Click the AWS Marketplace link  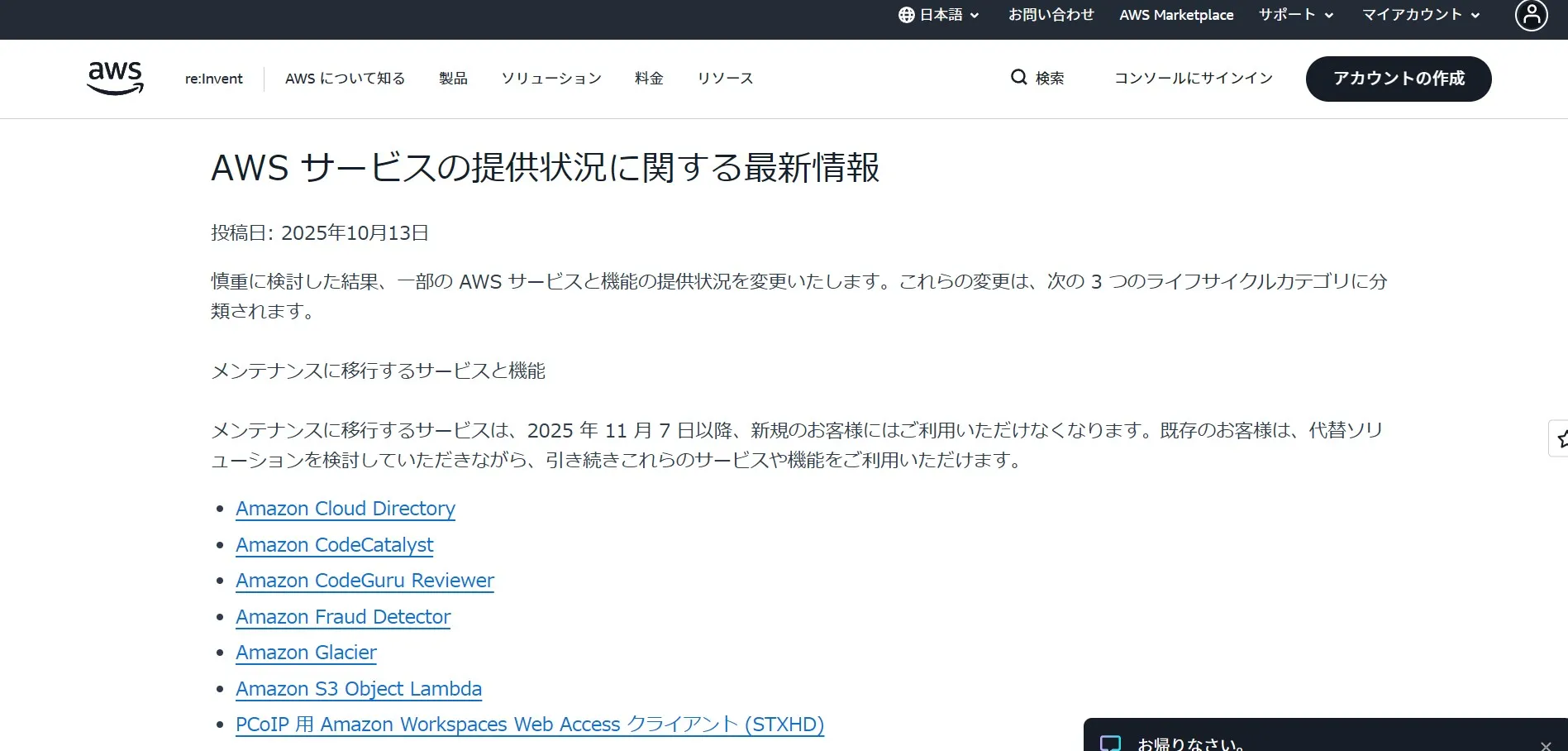[x=1175, y=14]
